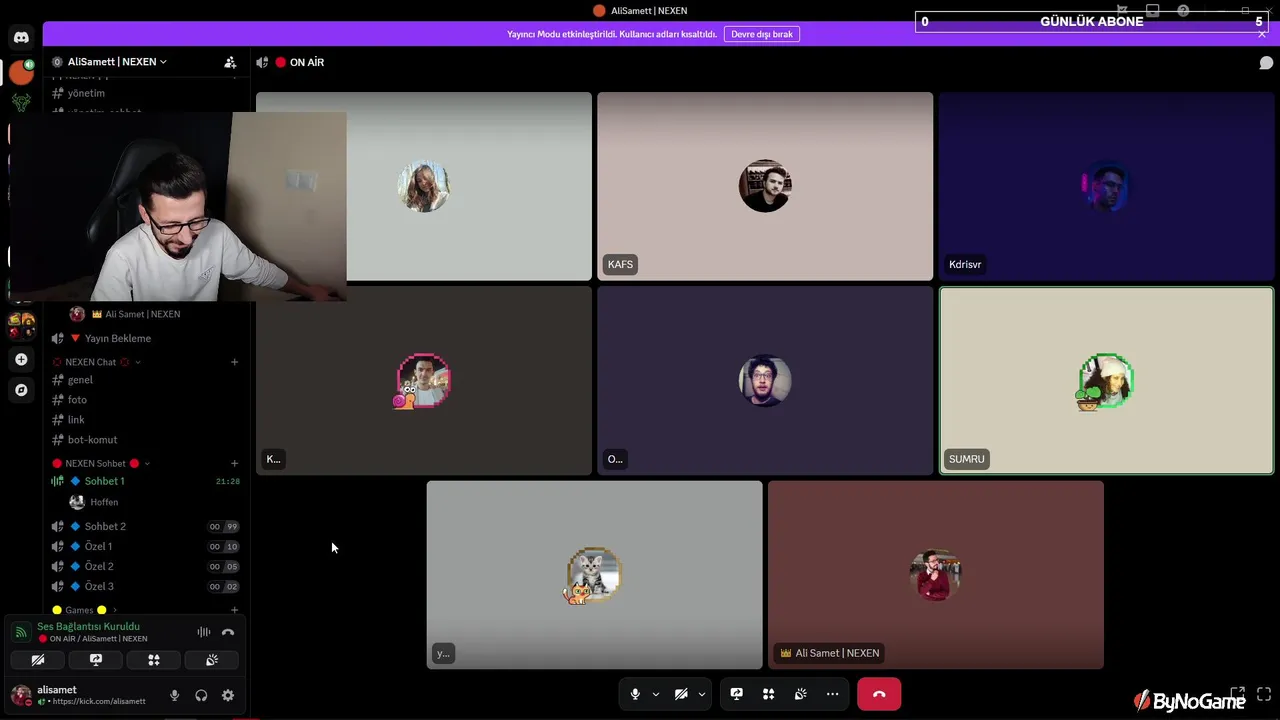Create channel in Games category
Viewport: 1280px width, 720px height.
235,610
